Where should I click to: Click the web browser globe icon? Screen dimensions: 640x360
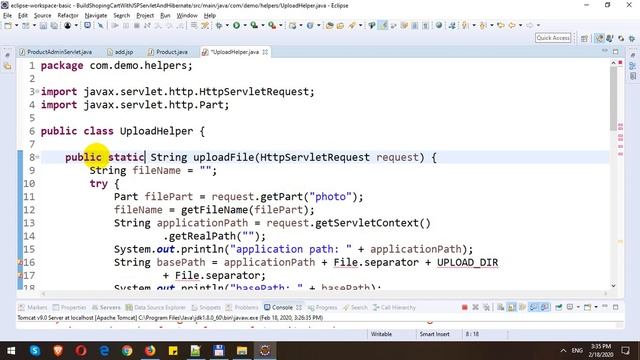[439, 25]
